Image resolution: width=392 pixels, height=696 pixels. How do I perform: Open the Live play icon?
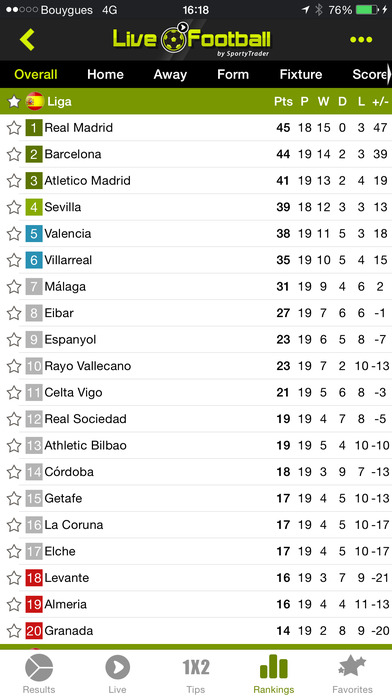pos(117,668)
